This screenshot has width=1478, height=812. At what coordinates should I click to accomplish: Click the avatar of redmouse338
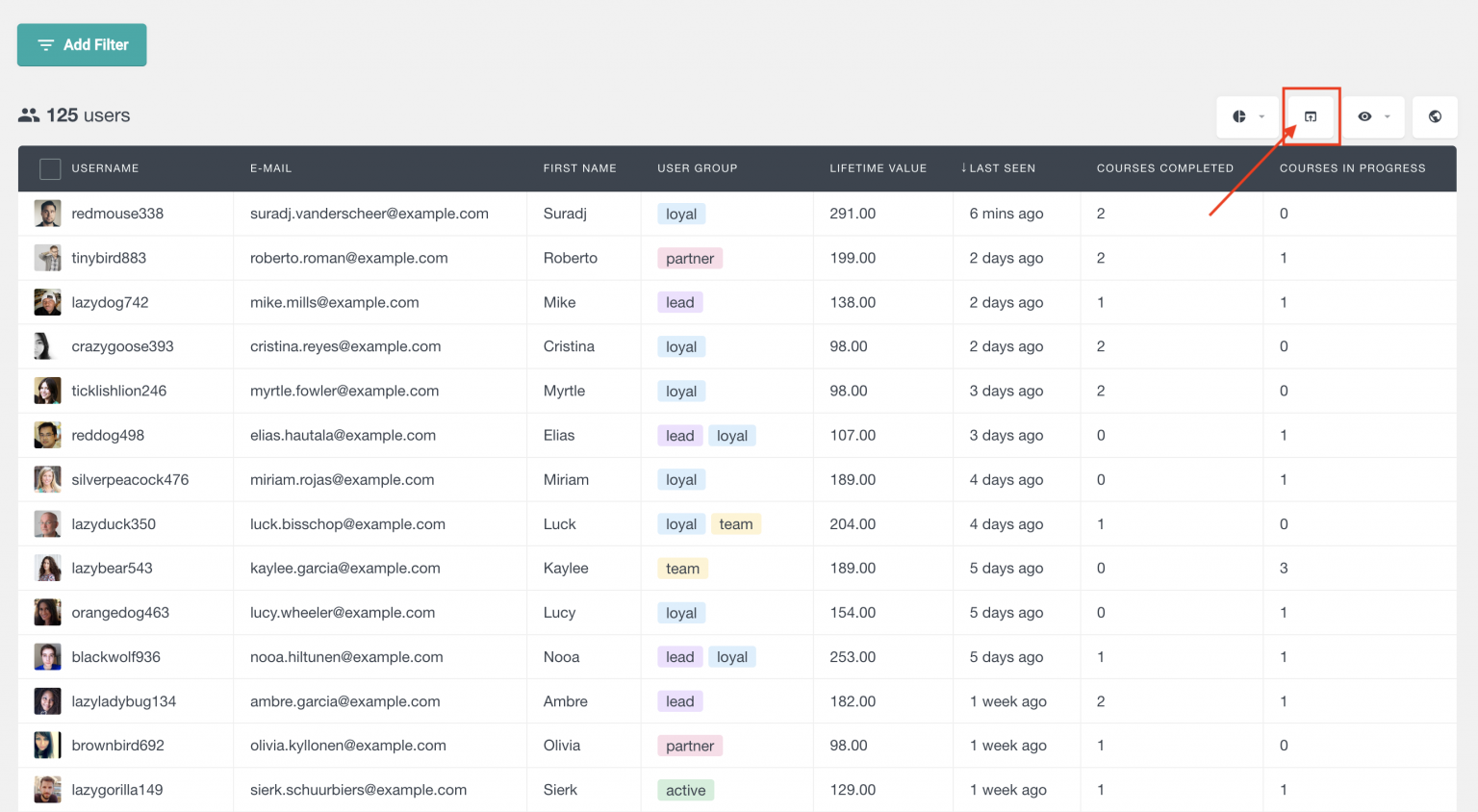click(x=47, y=214)
